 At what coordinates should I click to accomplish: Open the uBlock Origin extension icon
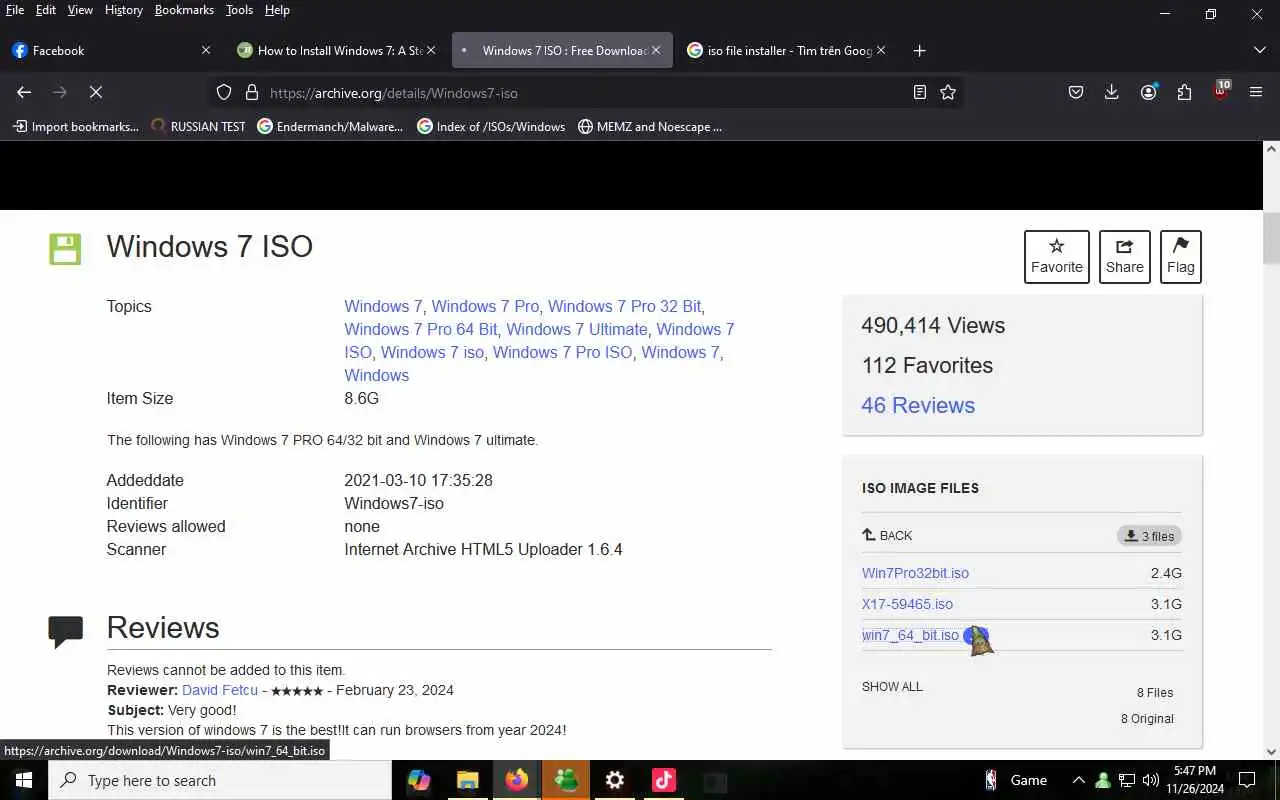pos(1220,92)
